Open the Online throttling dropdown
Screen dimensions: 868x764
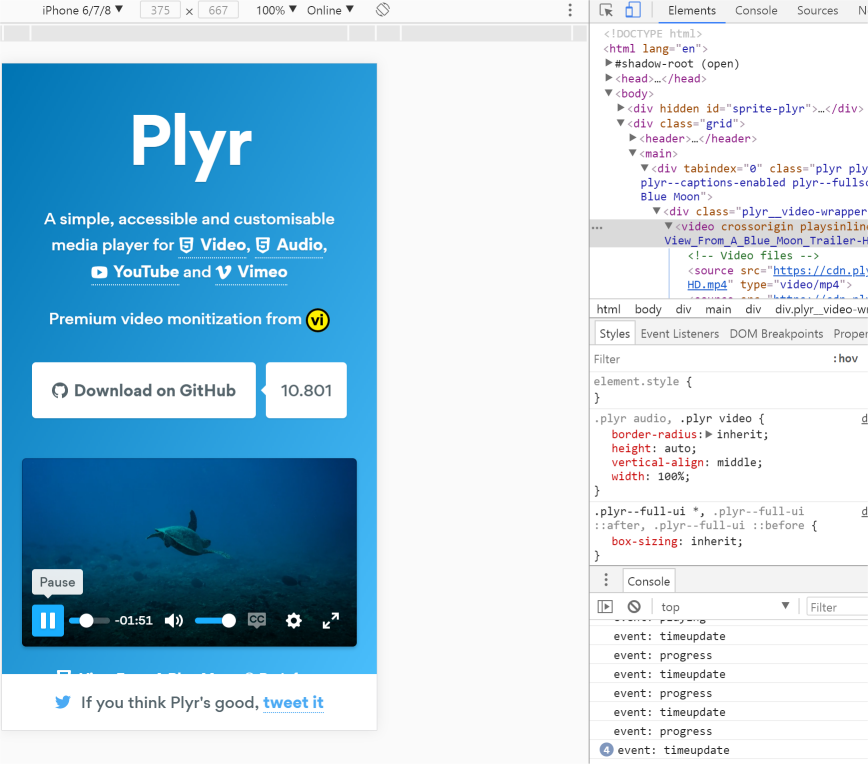[x=330, y=10]
